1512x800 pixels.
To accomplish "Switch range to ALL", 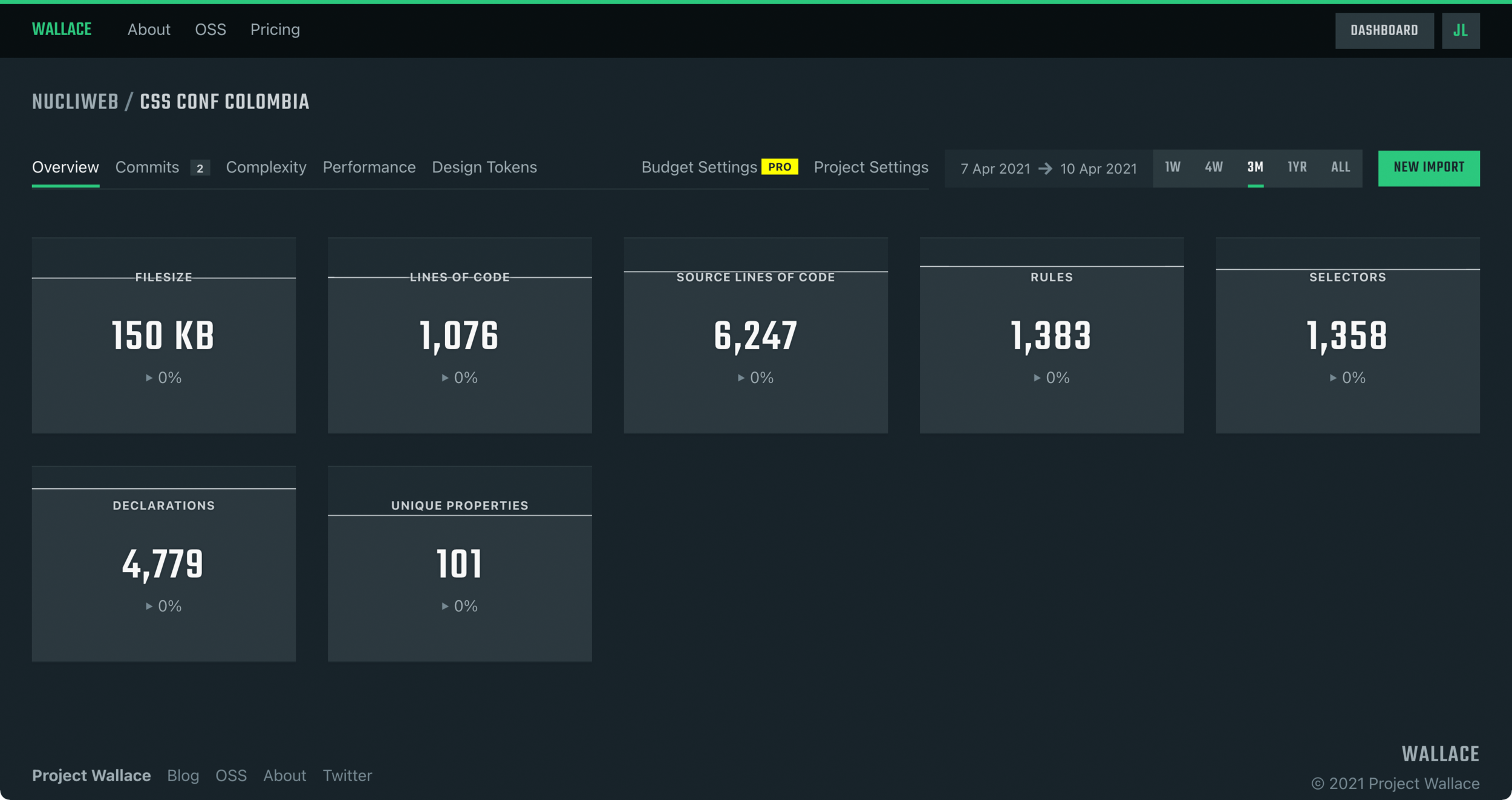I will [1340, 167].
